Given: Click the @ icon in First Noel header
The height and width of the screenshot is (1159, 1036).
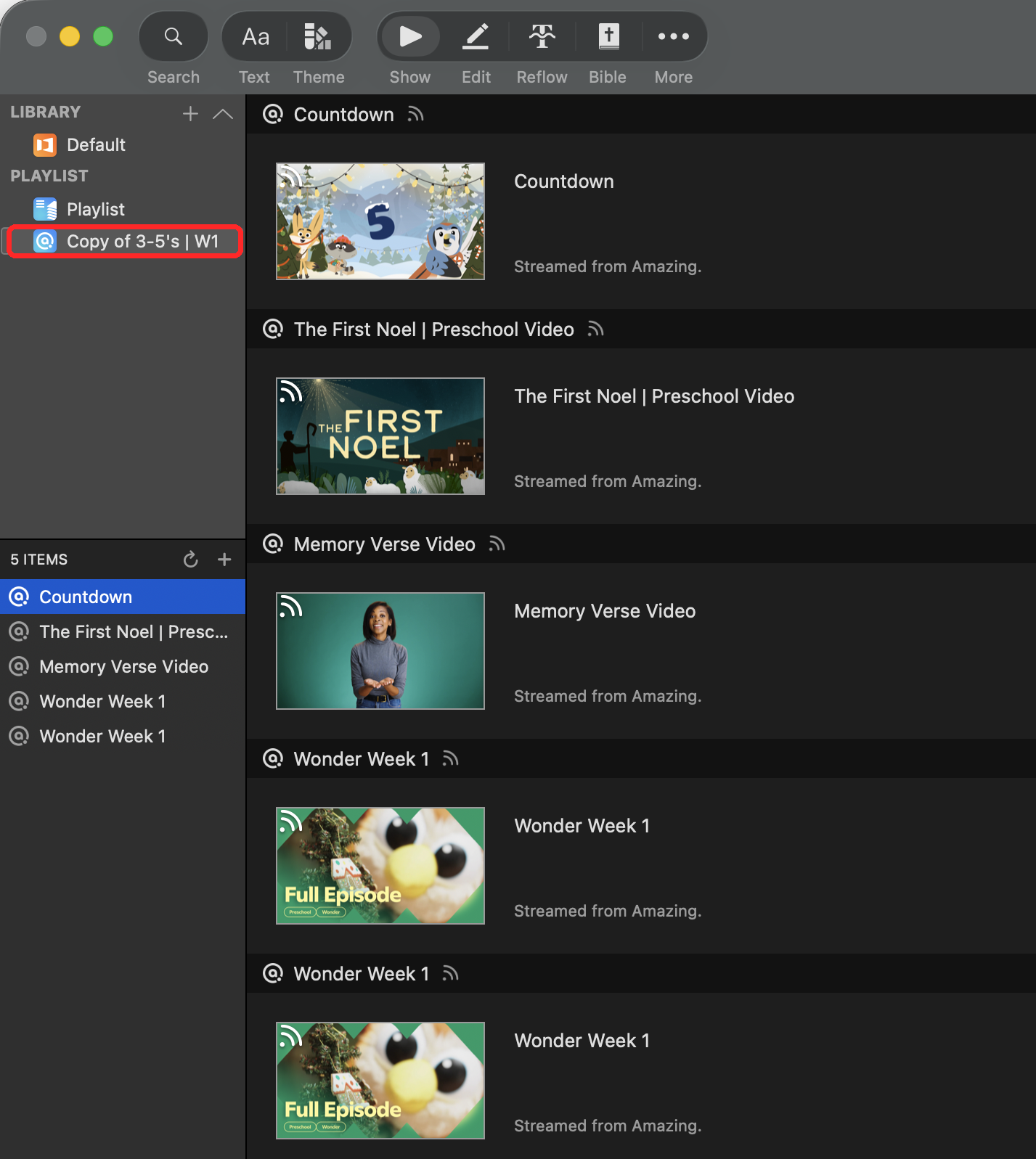Looking at the screenshot, I should (273, 329).
